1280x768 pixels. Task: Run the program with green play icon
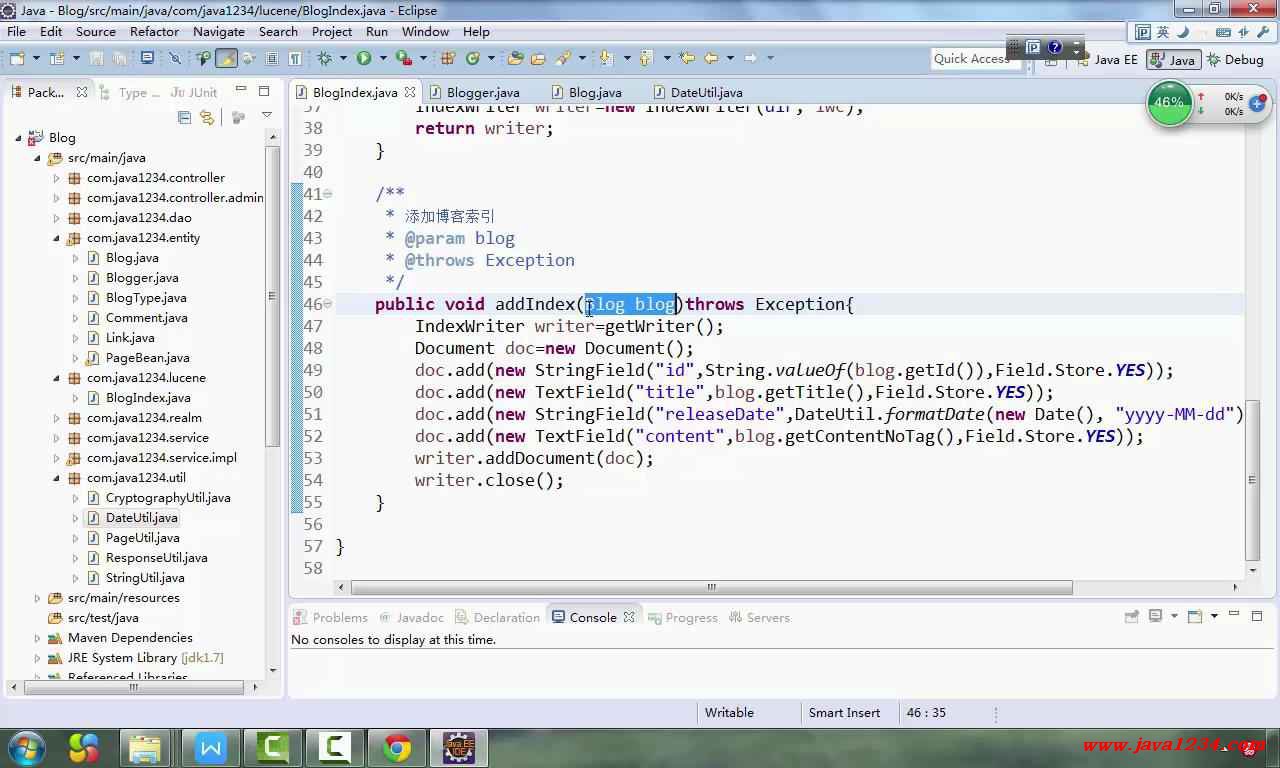coord(363,59)
